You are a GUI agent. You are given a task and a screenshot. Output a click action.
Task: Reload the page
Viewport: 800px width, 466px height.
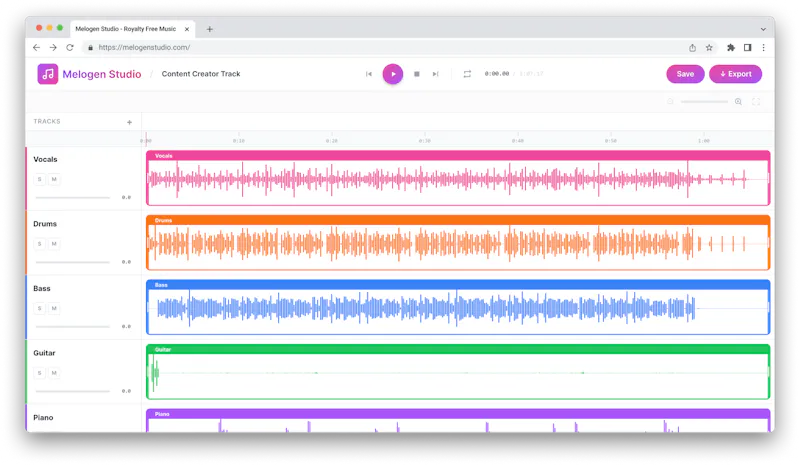(x=70, y=47)
